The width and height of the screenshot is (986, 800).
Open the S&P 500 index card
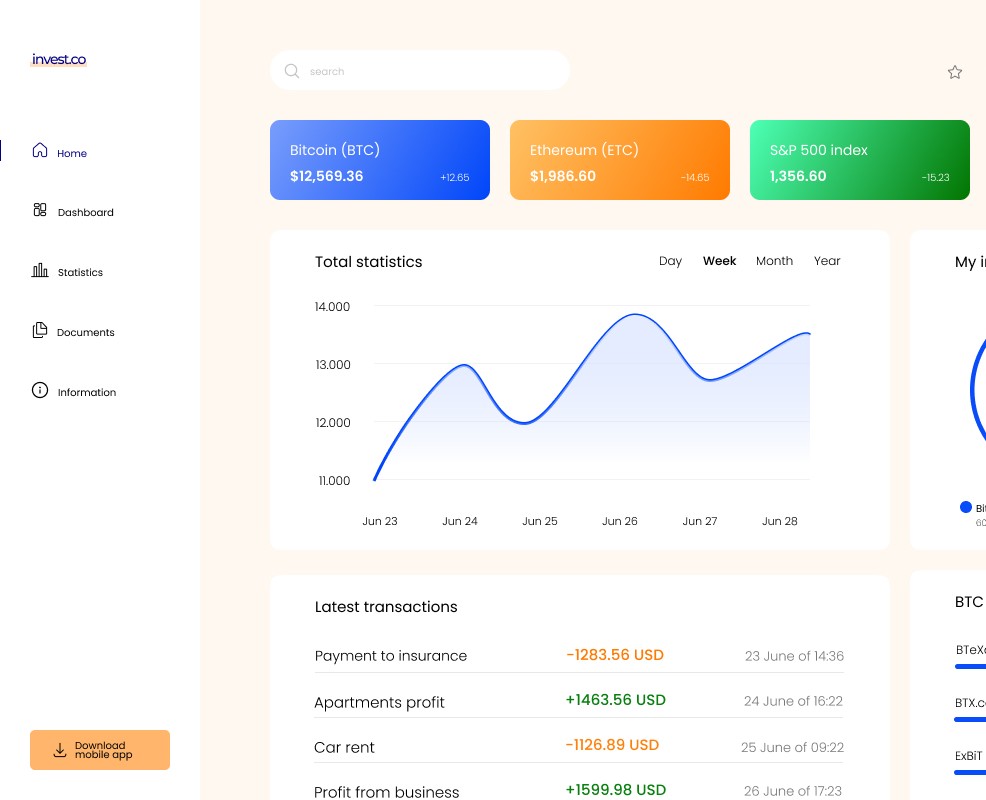pos(860,160)
